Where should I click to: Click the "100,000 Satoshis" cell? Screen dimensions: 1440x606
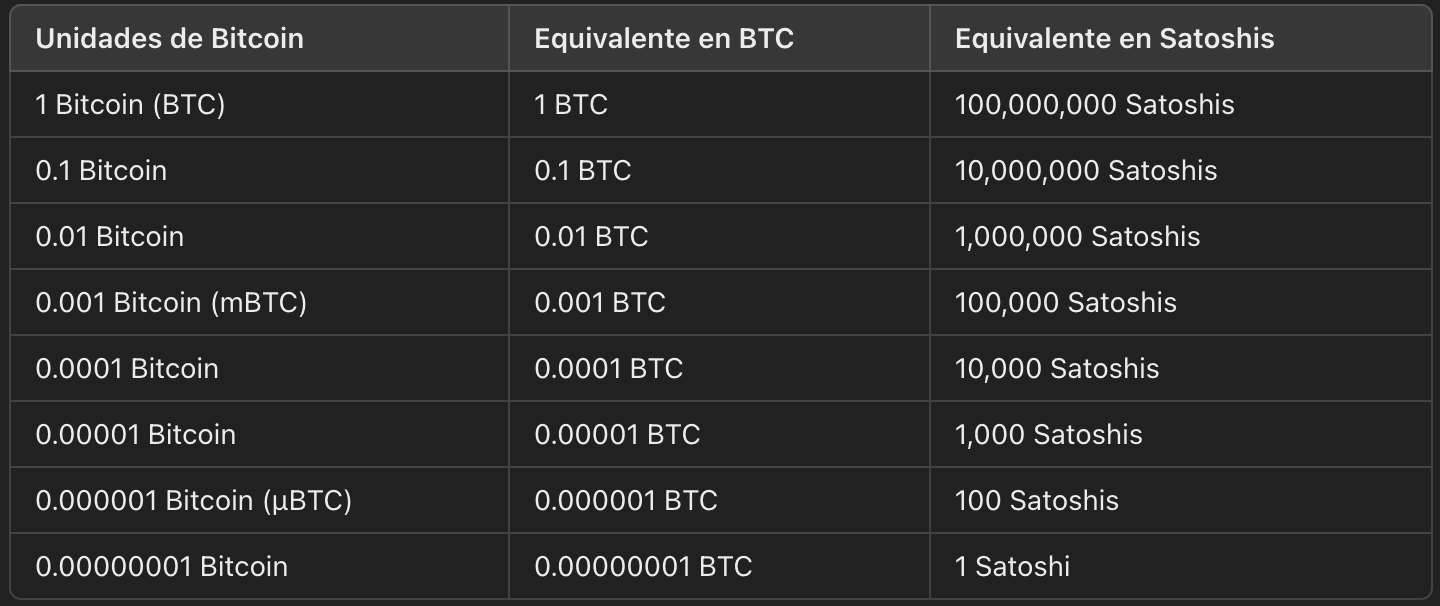pyautogui.click(x=1065, y=303)
